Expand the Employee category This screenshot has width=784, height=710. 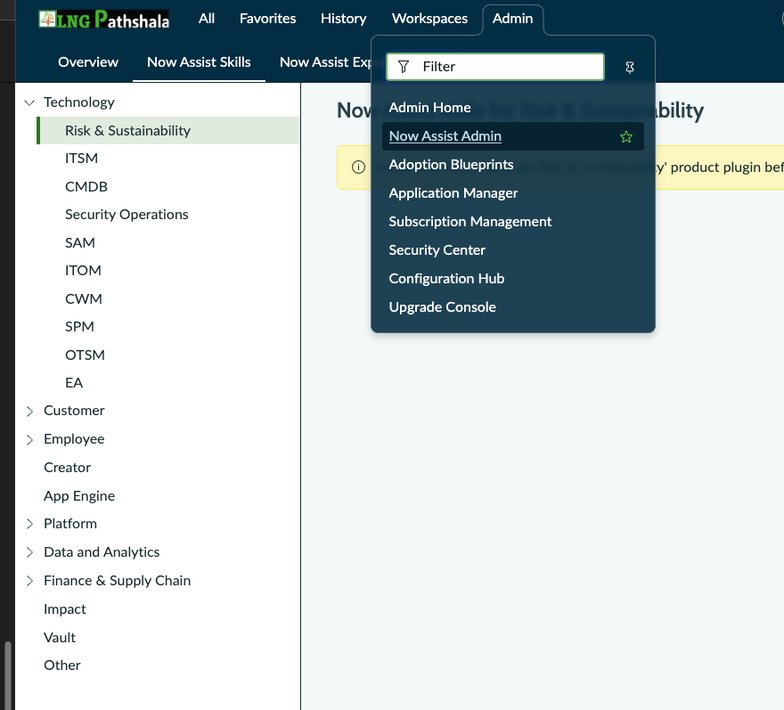point(30,440)
